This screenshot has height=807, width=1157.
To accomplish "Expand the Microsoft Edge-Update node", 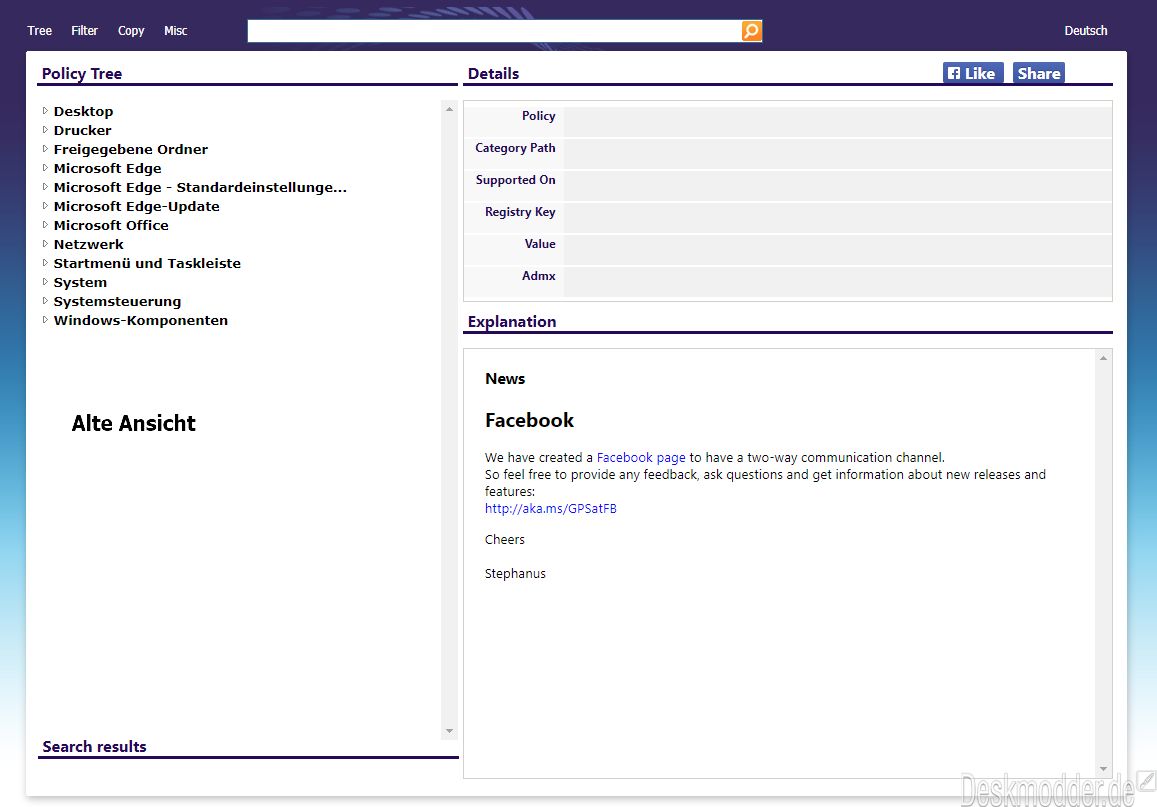I will click(x=45, y=206).
